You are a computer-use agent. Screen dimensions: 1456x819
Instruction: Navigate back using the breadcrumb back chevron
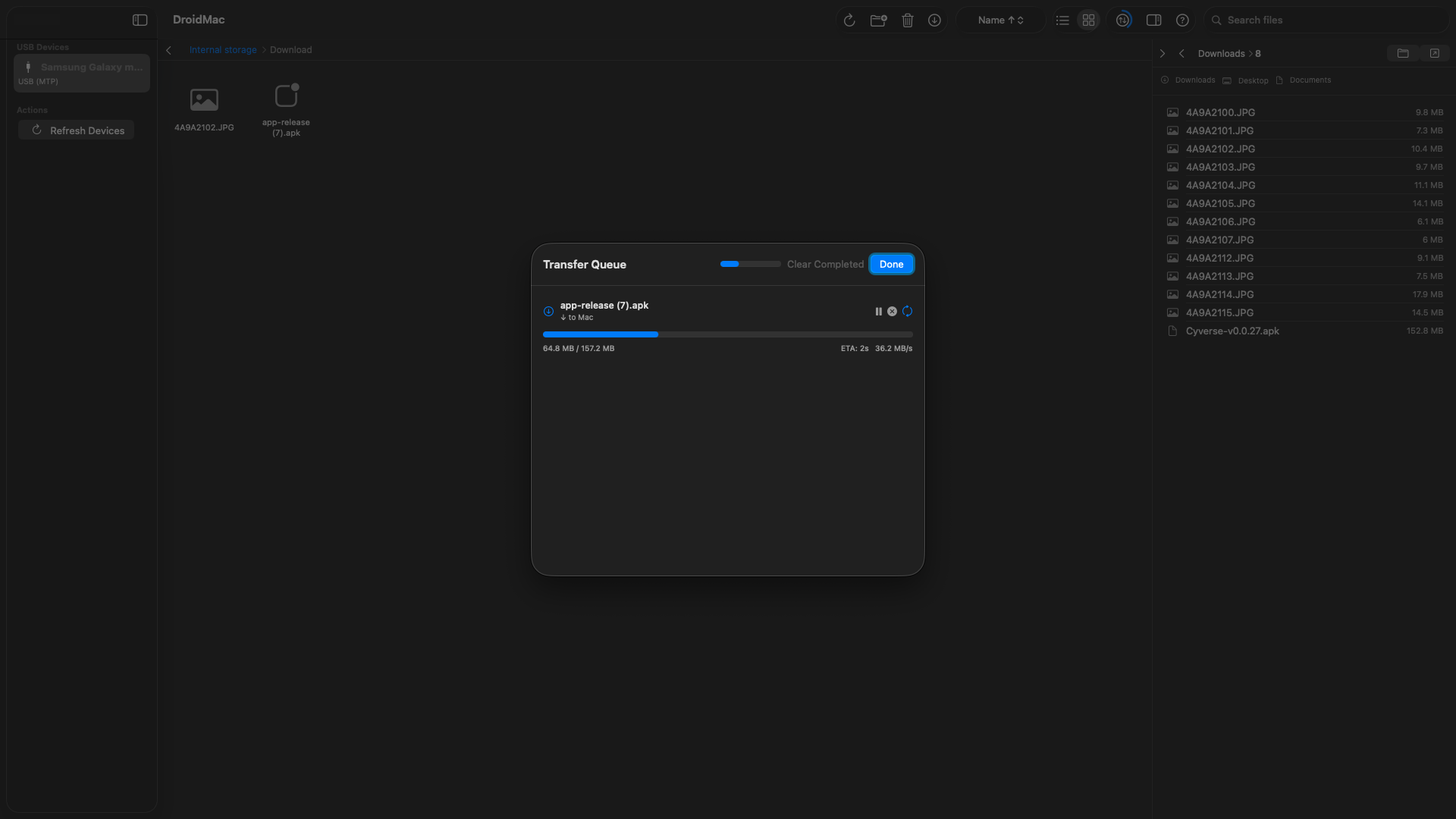click(168, 50)
